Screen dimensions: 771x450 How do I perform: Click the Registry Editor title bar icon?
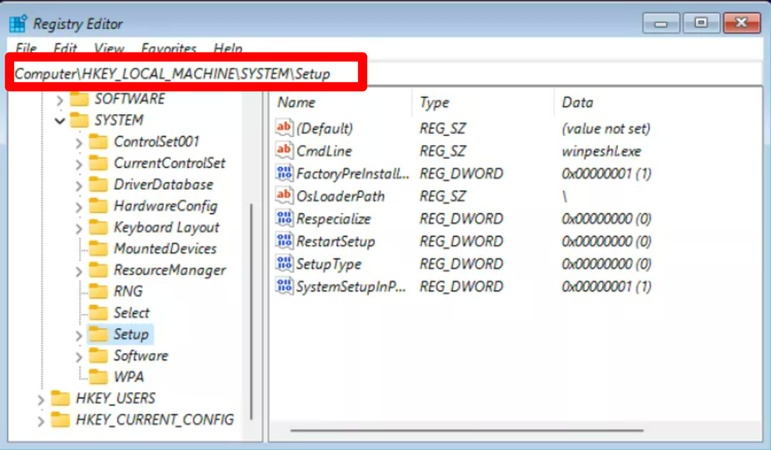click(18, 22)
